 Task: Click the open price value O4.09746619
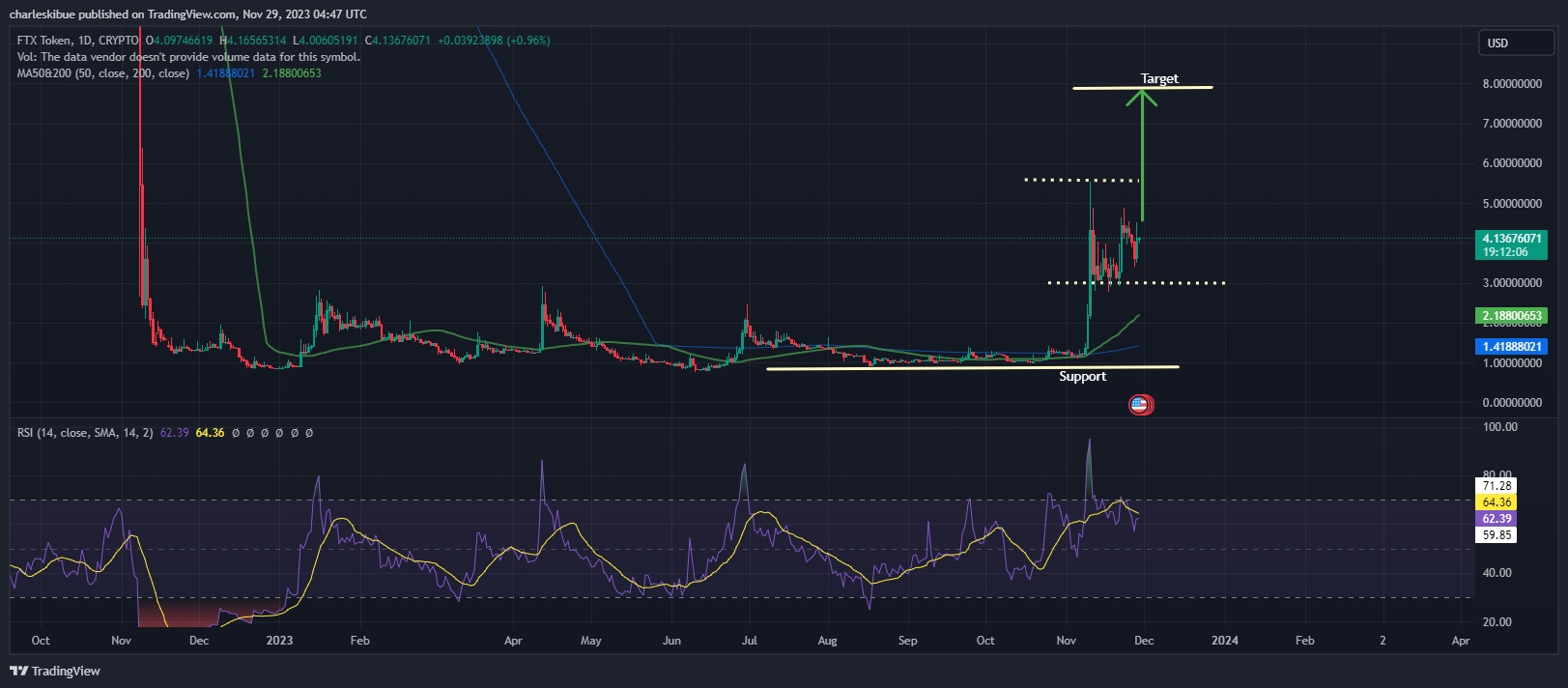pos(179,41)
